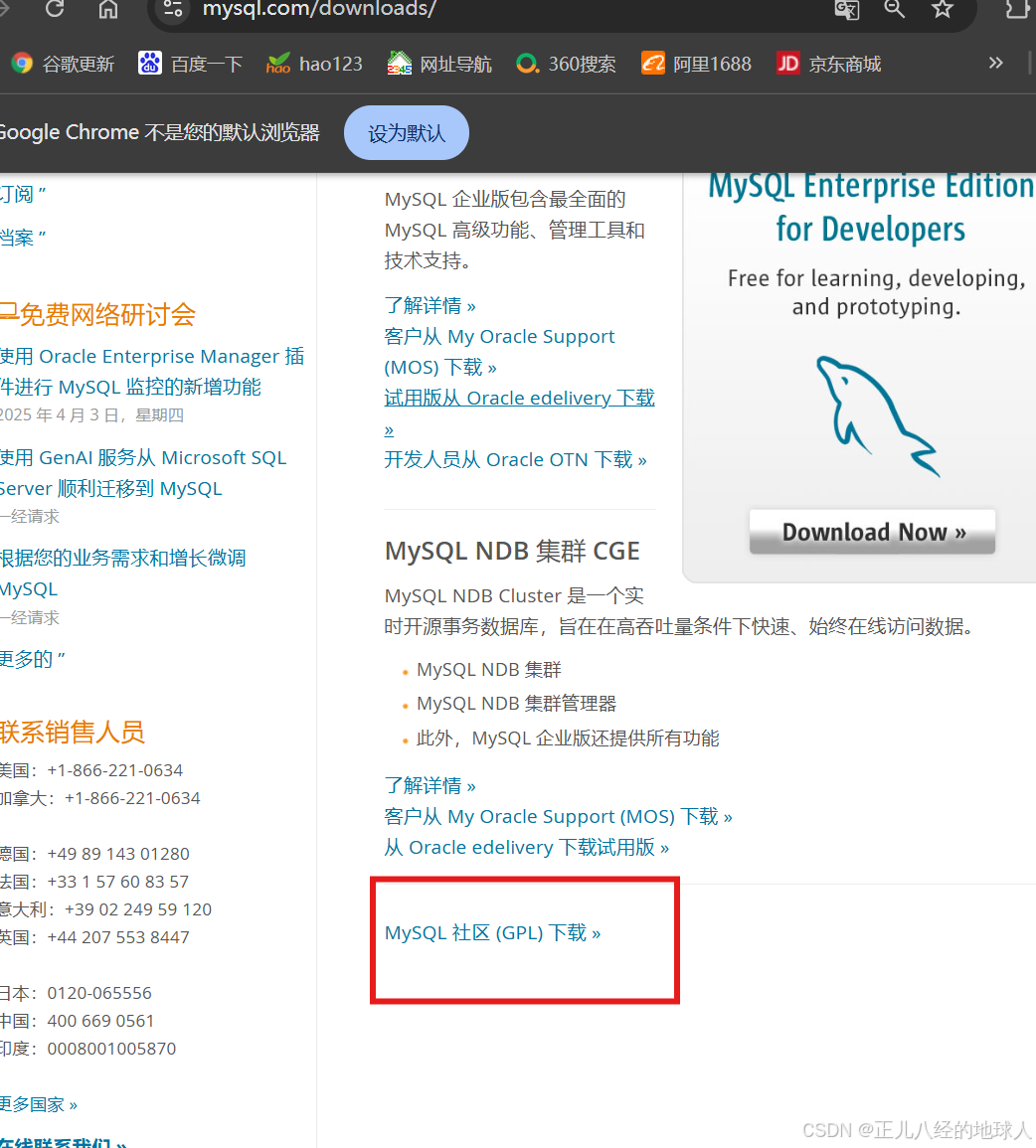Open MySQL 社区 (GPL) 下载 link
Image resolution: width=1036 pixels, height=1148 pixels.
point(493,932)
